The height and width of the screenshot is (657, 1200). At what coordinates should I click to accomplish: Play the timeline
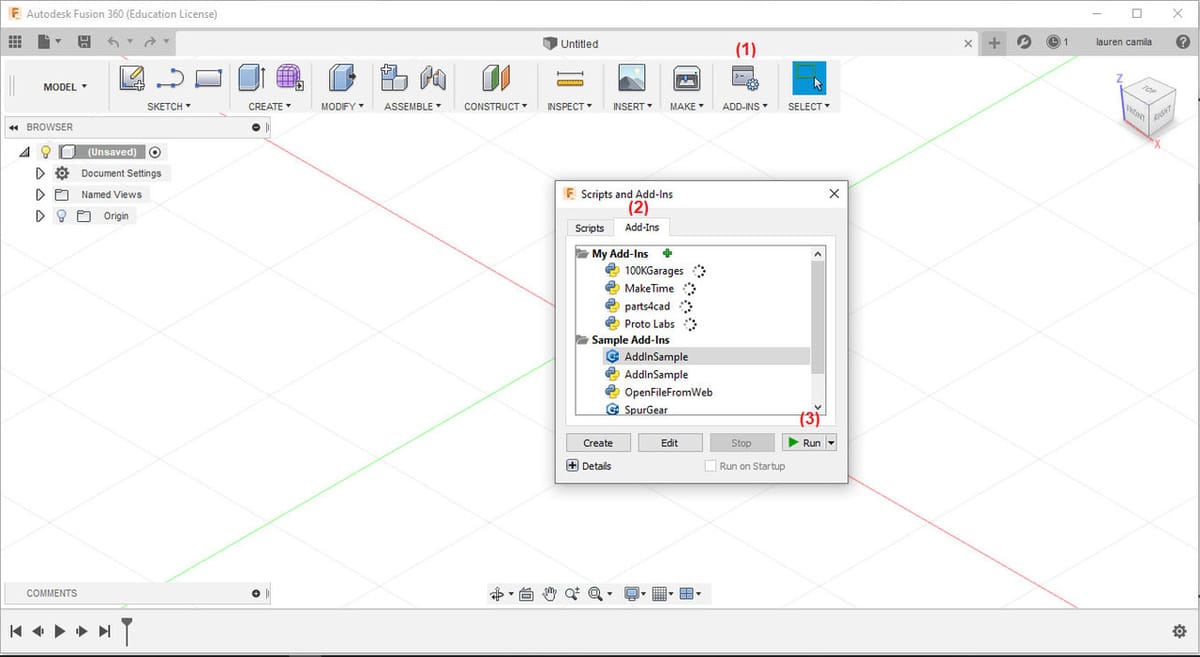(x=60, y=631)
